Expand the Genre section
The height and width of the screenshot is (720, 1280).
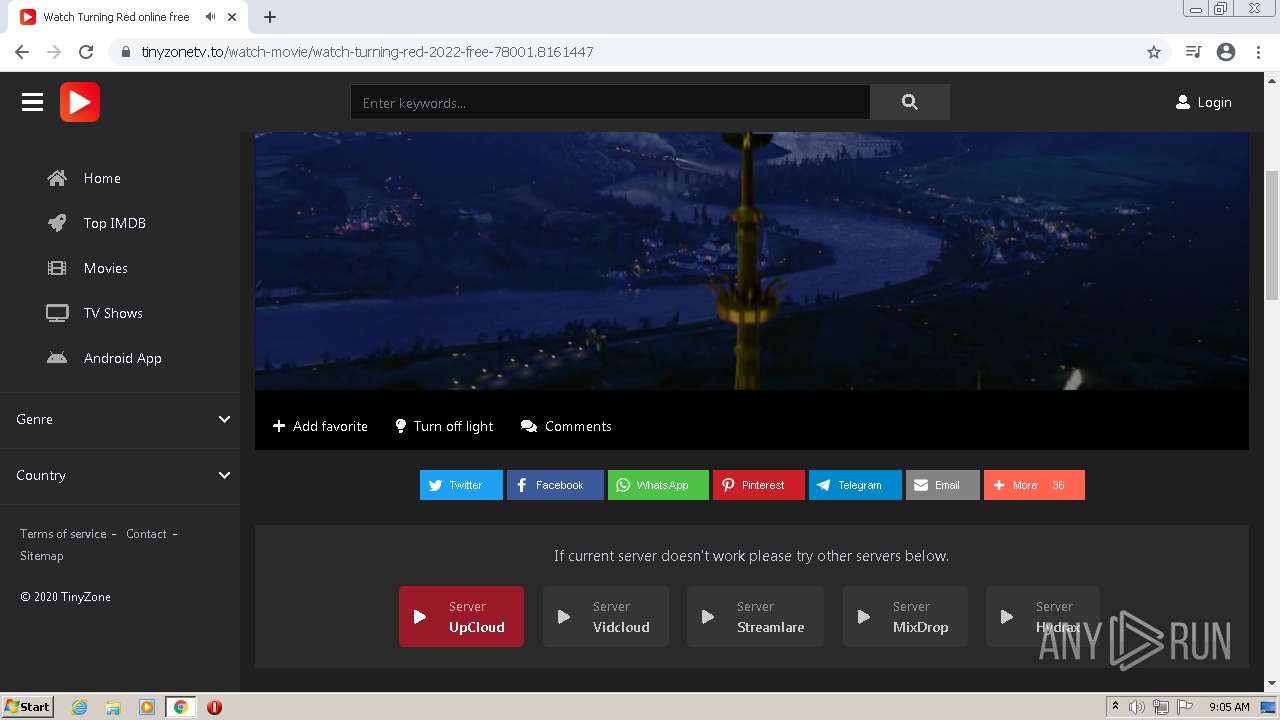coord(120,419)
